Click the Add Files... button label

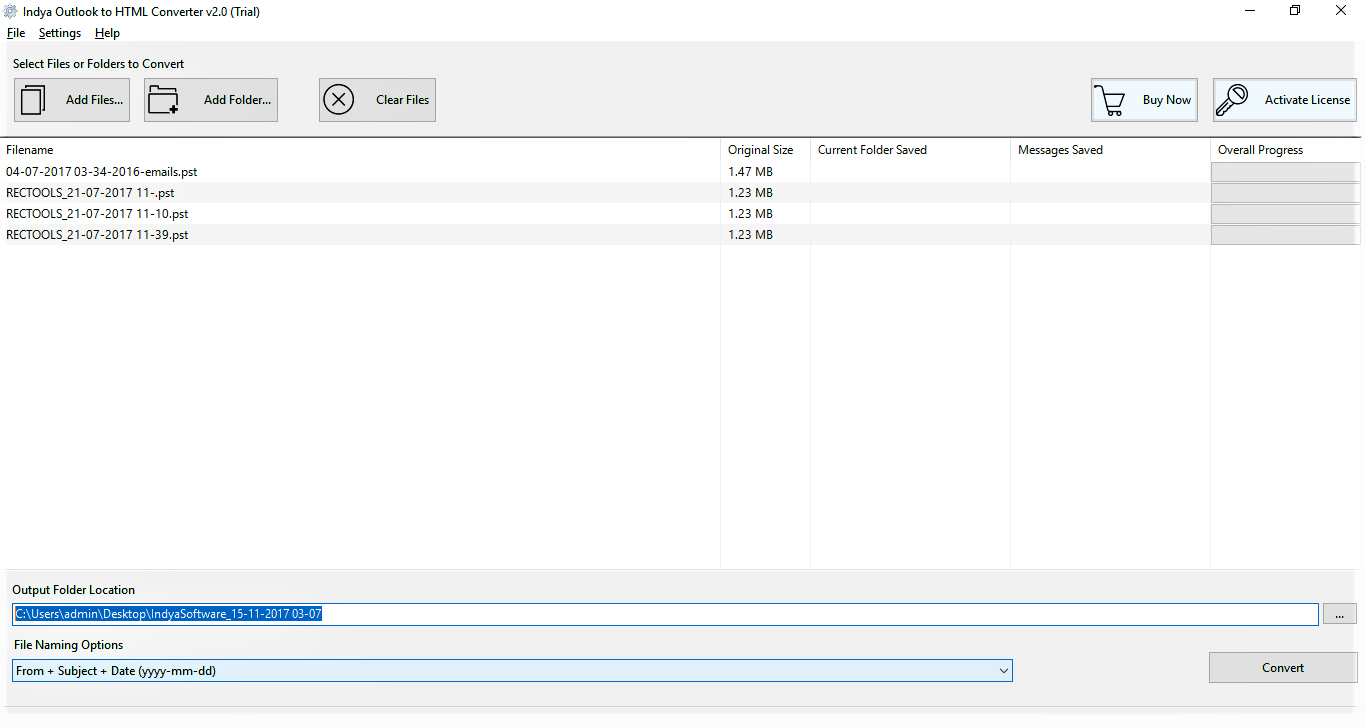tap(95, 100)
